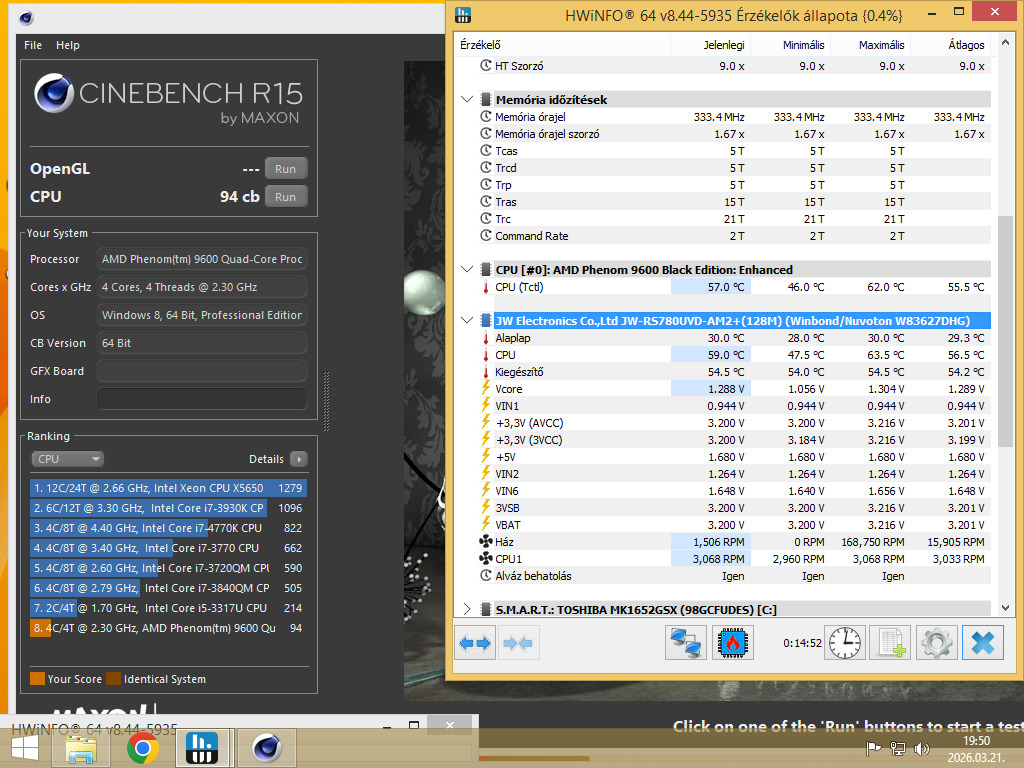
Task: Click the start logging document icon
Action: 891,643
